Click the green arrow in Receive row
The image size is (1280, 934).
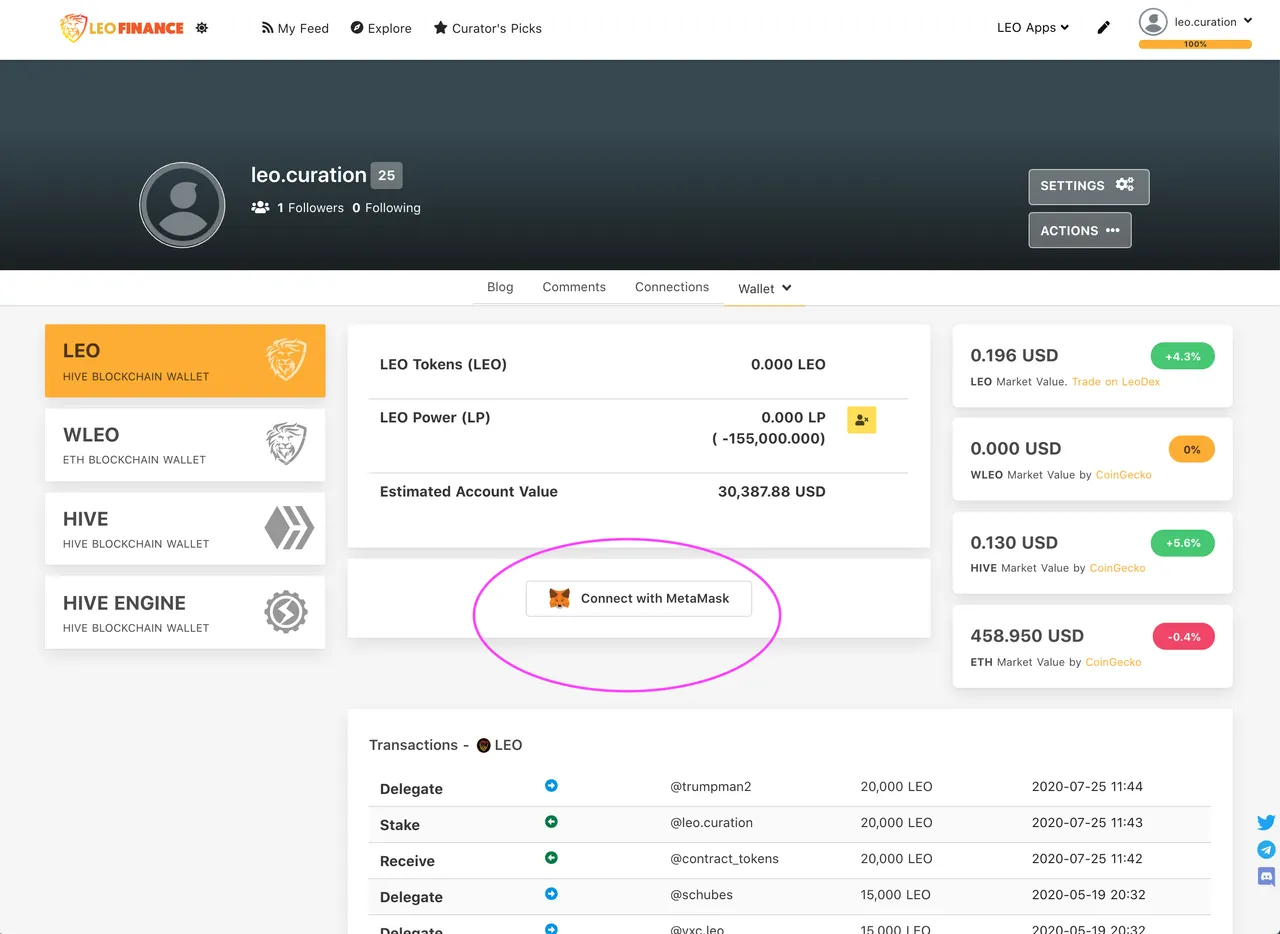click(551, 858)
